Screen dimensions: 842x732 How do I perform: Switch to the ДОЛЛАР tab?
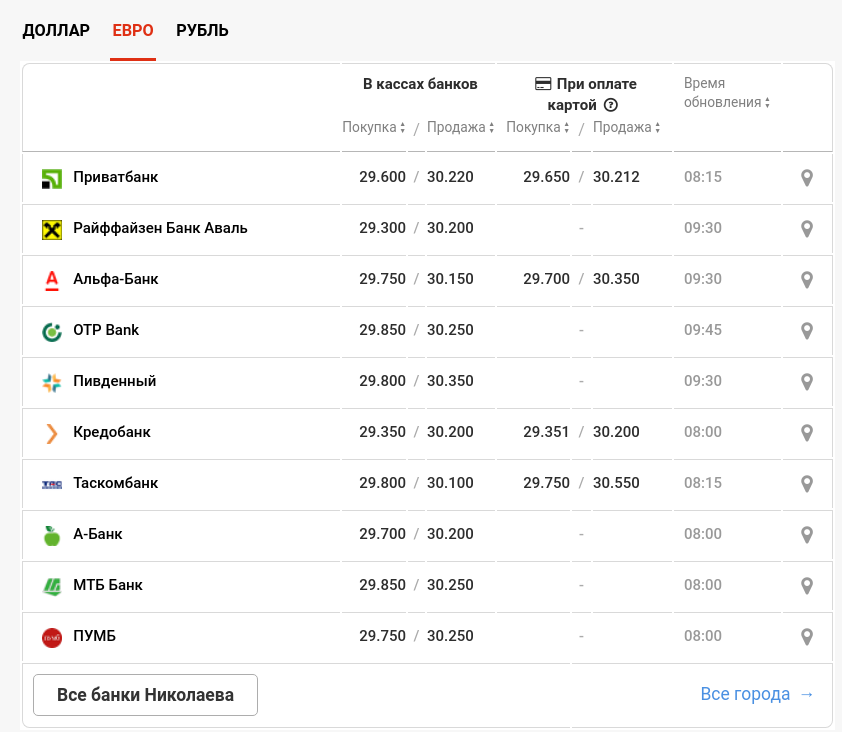[56, 30]
